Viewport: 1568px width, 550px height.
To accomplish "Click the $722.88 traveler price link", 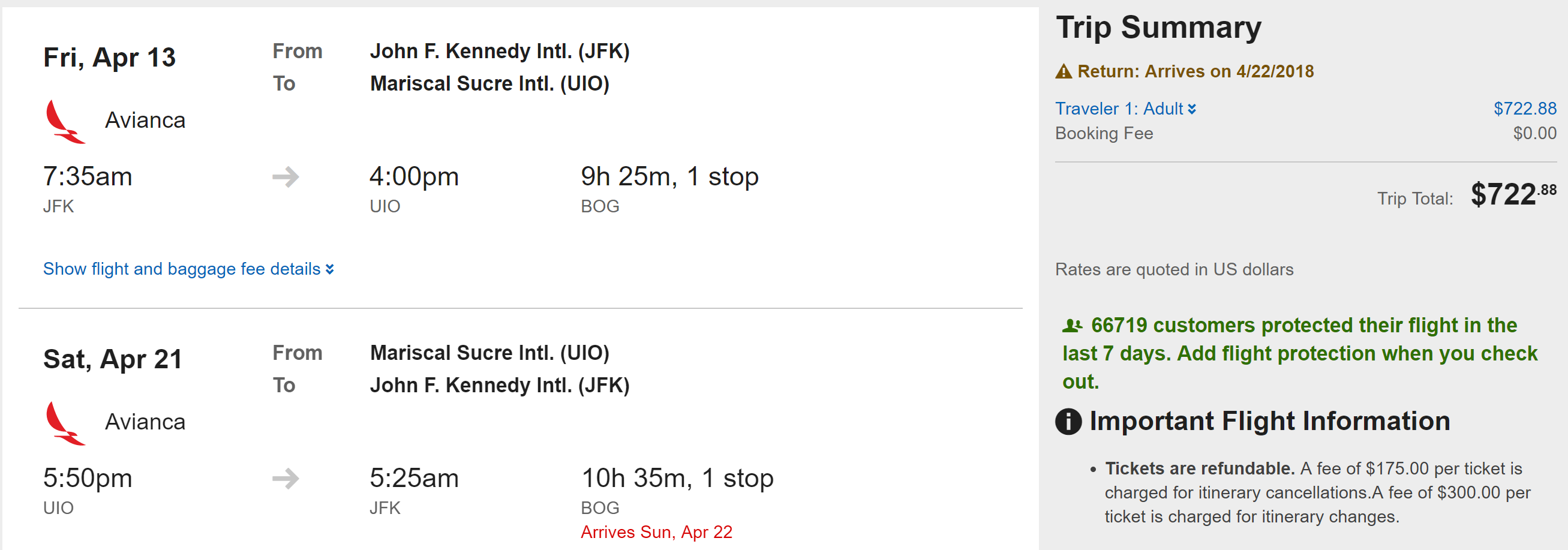I will pyautogui.click(x=1524, y=109).
